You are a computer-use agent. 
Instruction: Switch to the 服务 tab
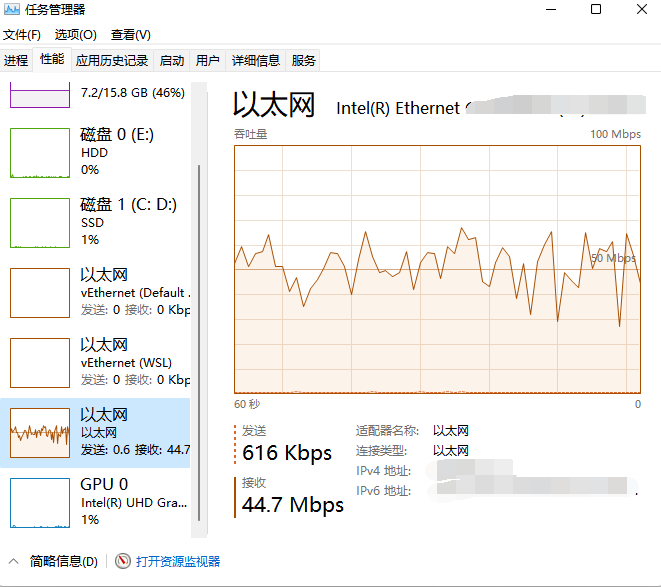(x=304, y=60)
